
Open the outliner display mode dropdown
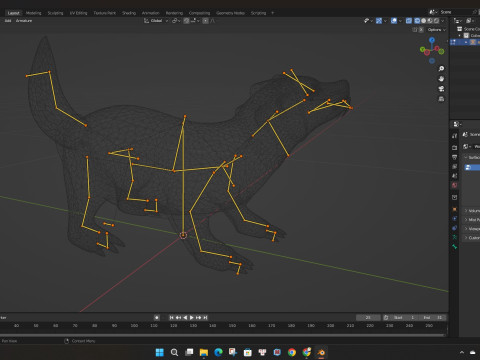(458, 21)
